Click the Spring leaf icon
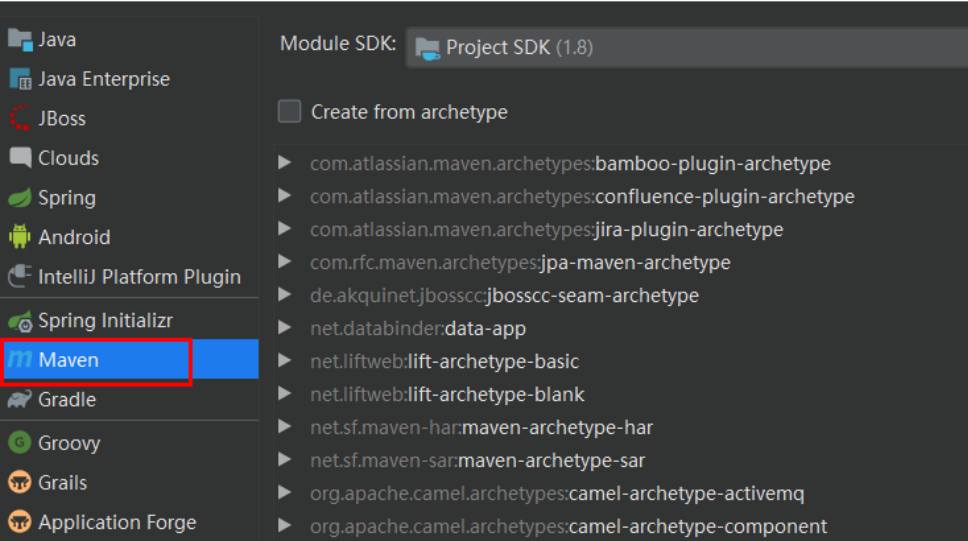This screenshot has width=968, height=541. click(20, 198)
